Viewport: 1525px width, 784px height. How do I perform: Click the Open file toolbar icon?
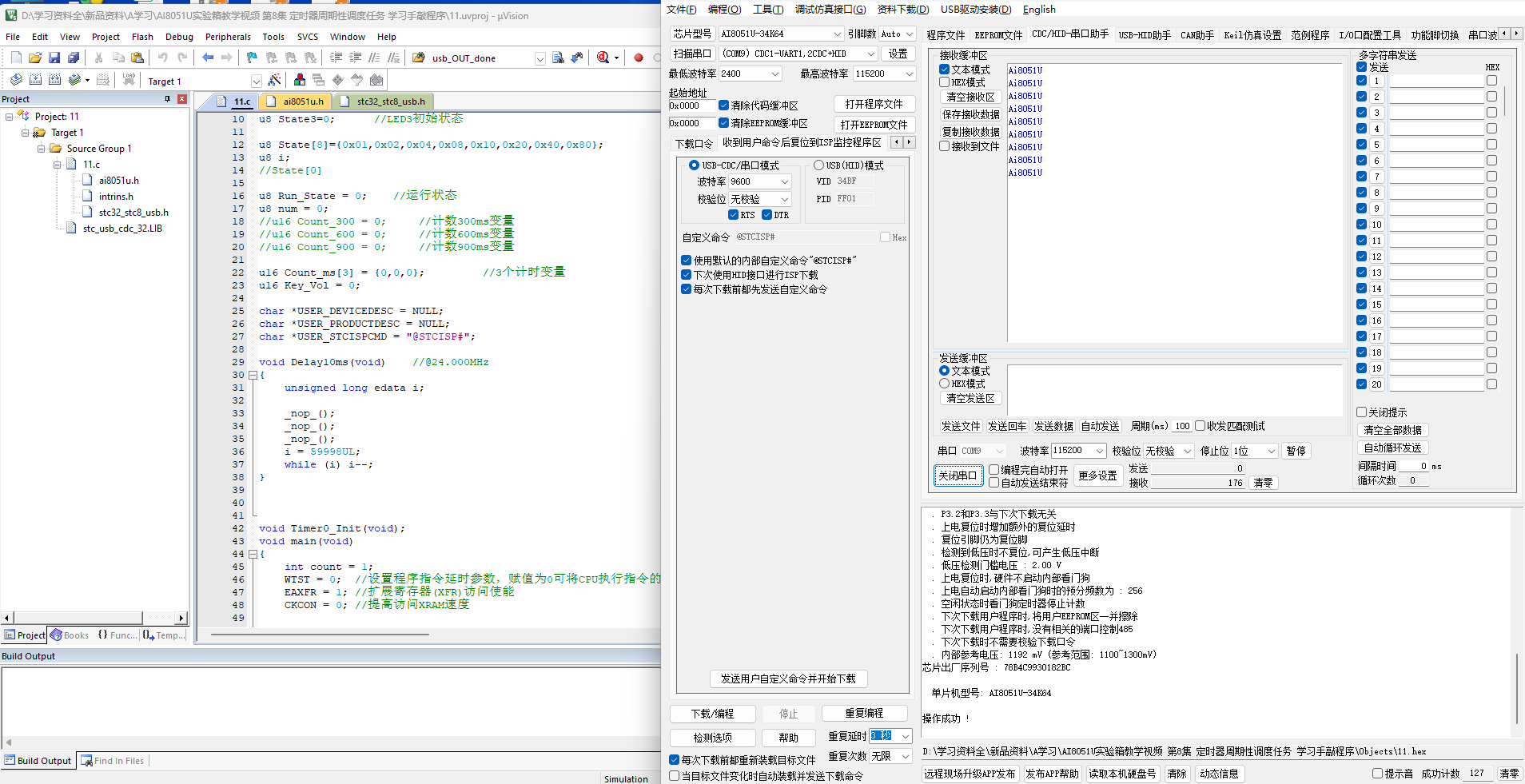(35, 58)
